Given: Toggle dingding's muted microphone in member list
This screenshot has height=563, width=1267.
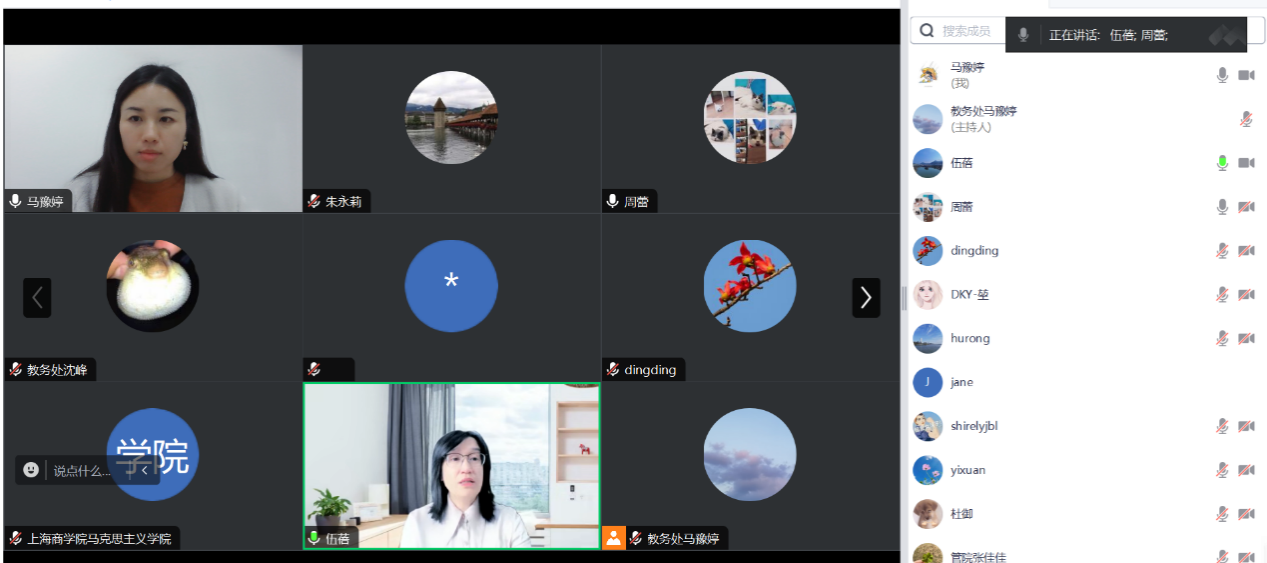Looking at the screenshot, I should 1221,251.
